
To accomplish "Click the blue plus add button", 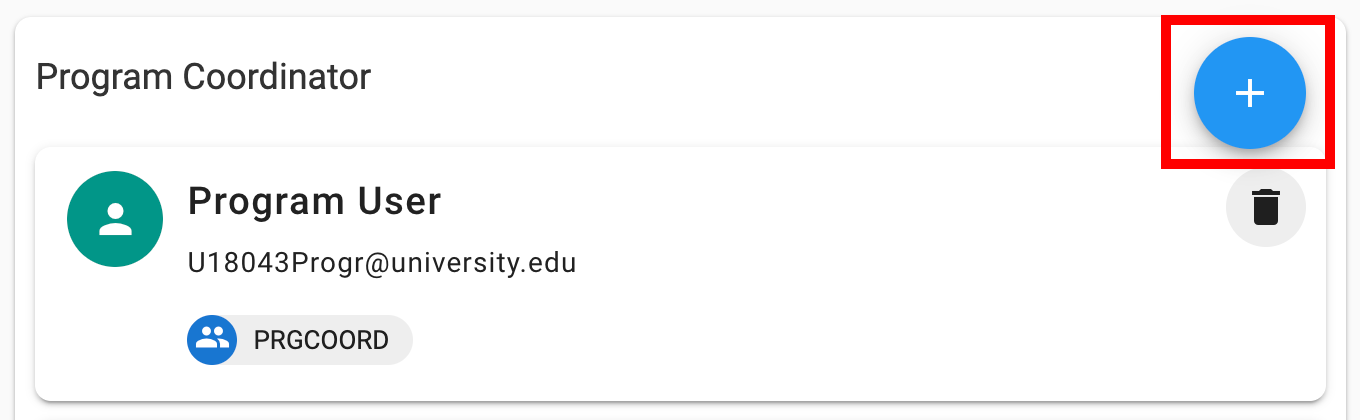I will click(1249, 93).
